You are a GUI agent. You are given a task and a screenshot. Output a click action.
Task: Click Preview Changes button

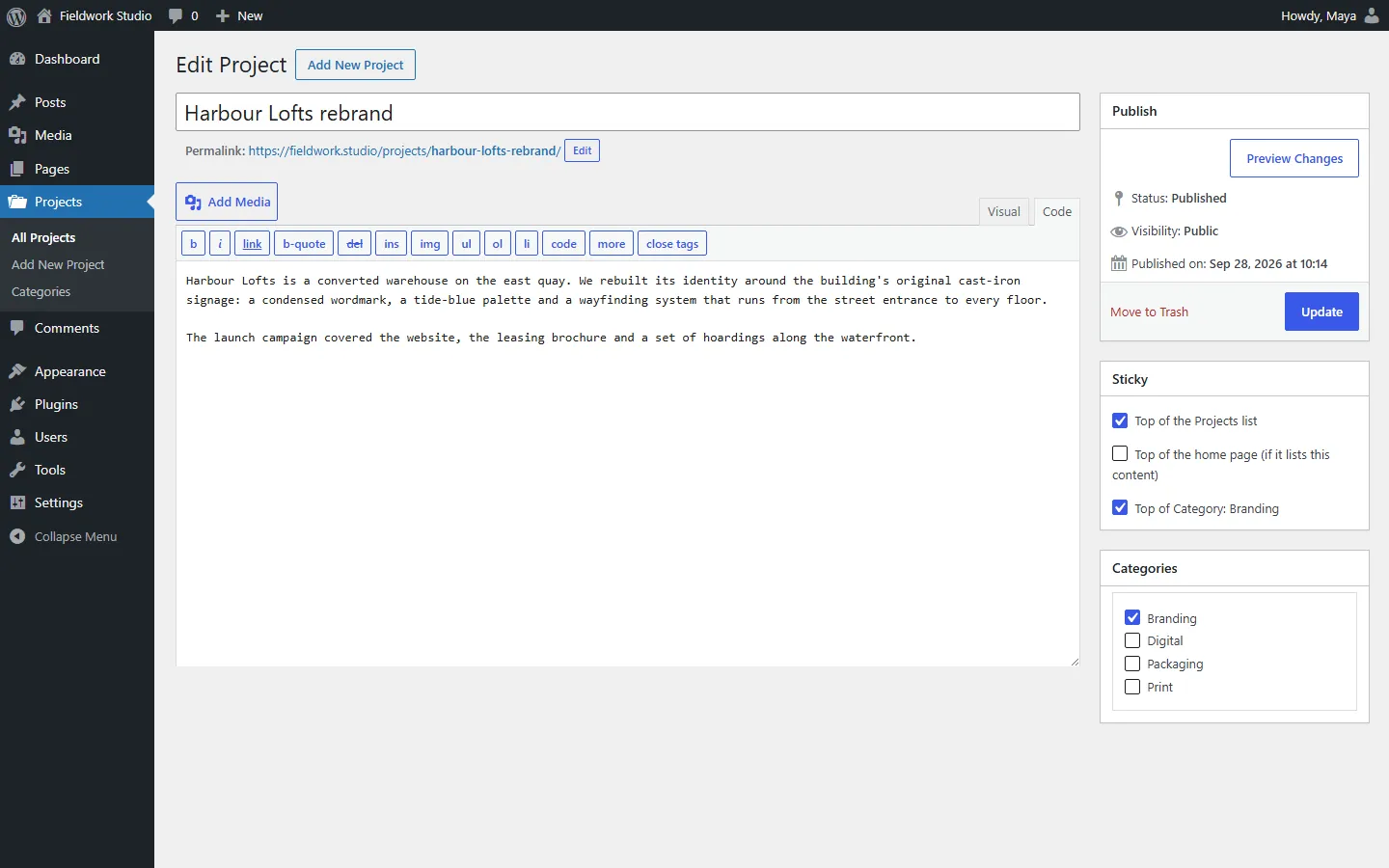coord(1294,158)
